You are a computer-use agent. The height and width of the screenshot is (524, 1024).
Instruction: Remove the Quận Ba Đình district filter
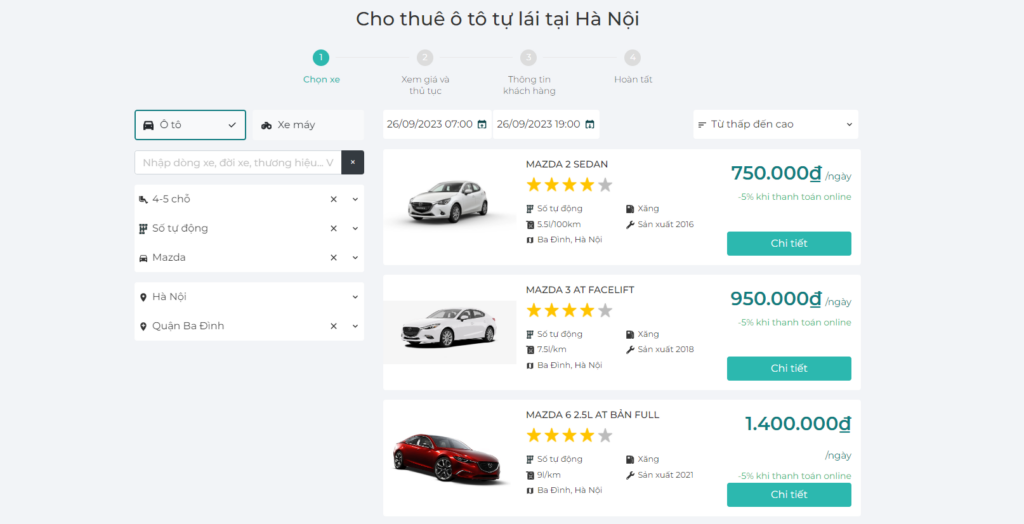pos(334,326)
